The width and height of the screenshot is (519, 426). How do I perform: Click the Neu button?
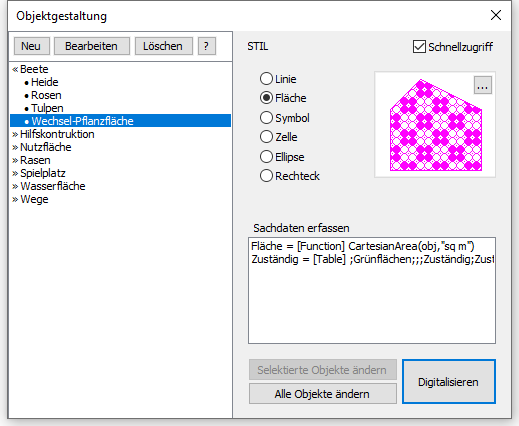coord(32,46)
